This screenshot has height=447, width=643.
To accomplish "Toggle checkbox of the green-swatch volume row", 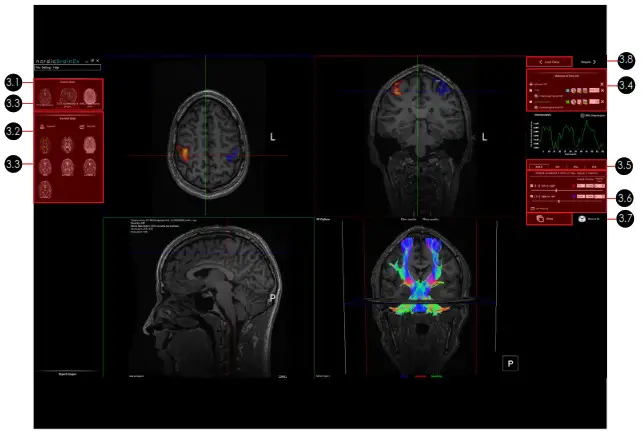I will 531,102.
